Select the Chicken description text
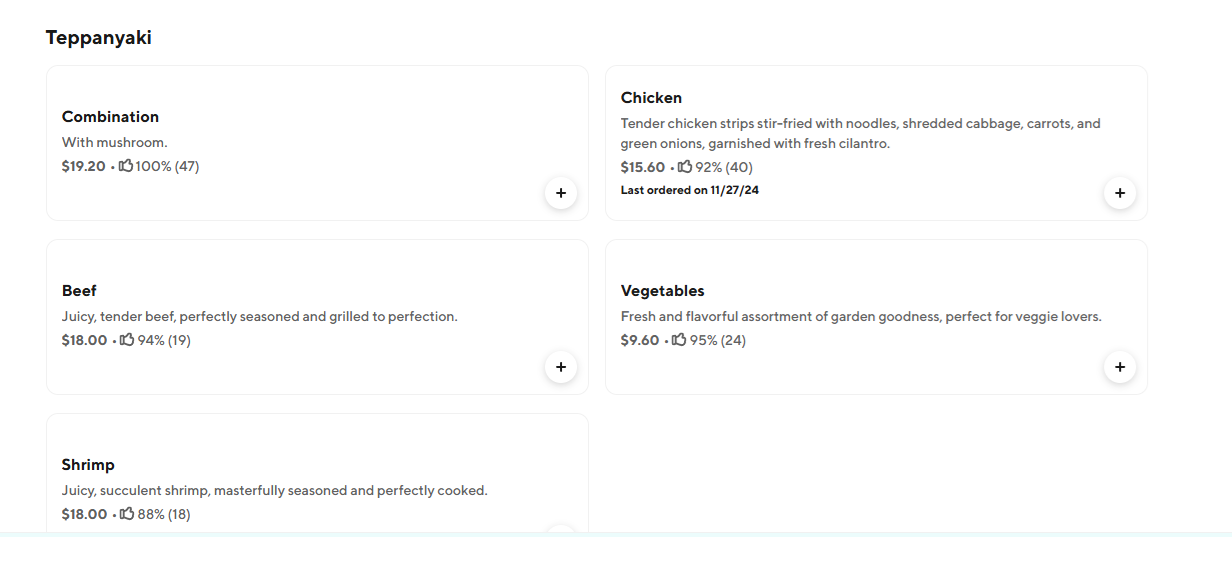The width and height of the screenshot is (1232, 576). (860, 134)
